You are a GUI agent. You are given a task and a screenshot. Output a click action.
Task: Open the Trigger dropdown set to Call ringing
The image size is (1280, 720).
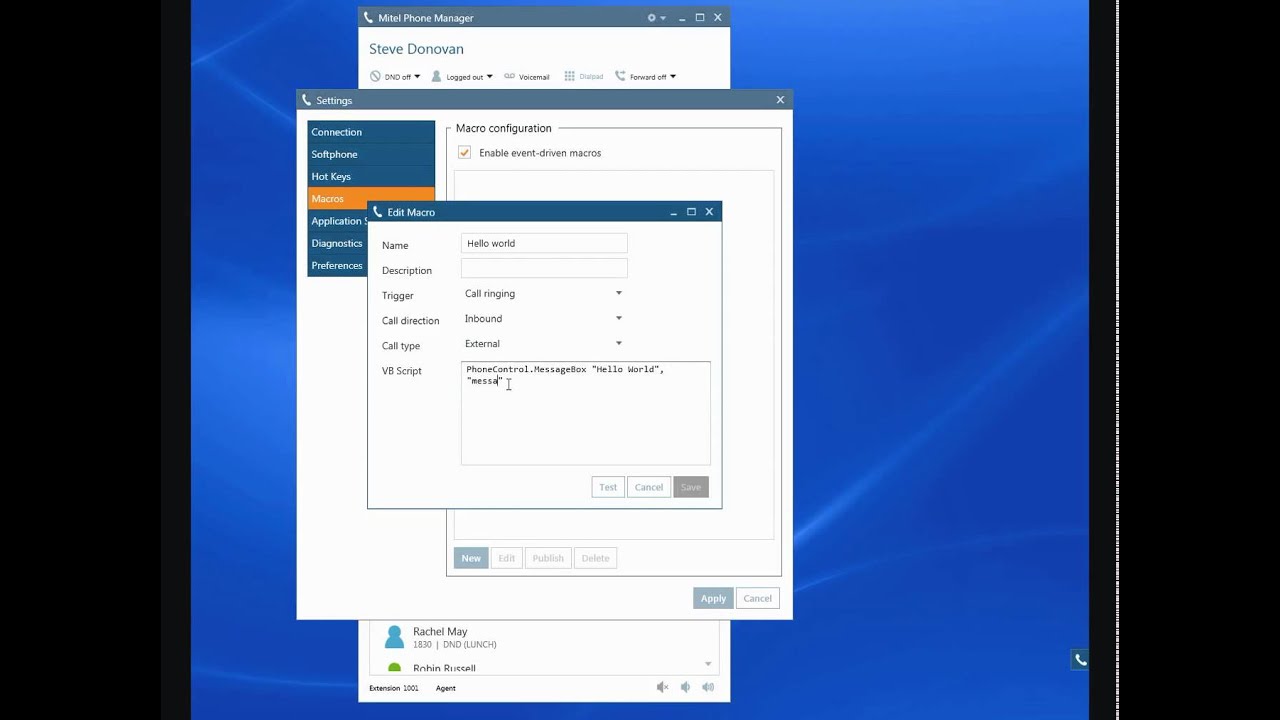point(544,293)
